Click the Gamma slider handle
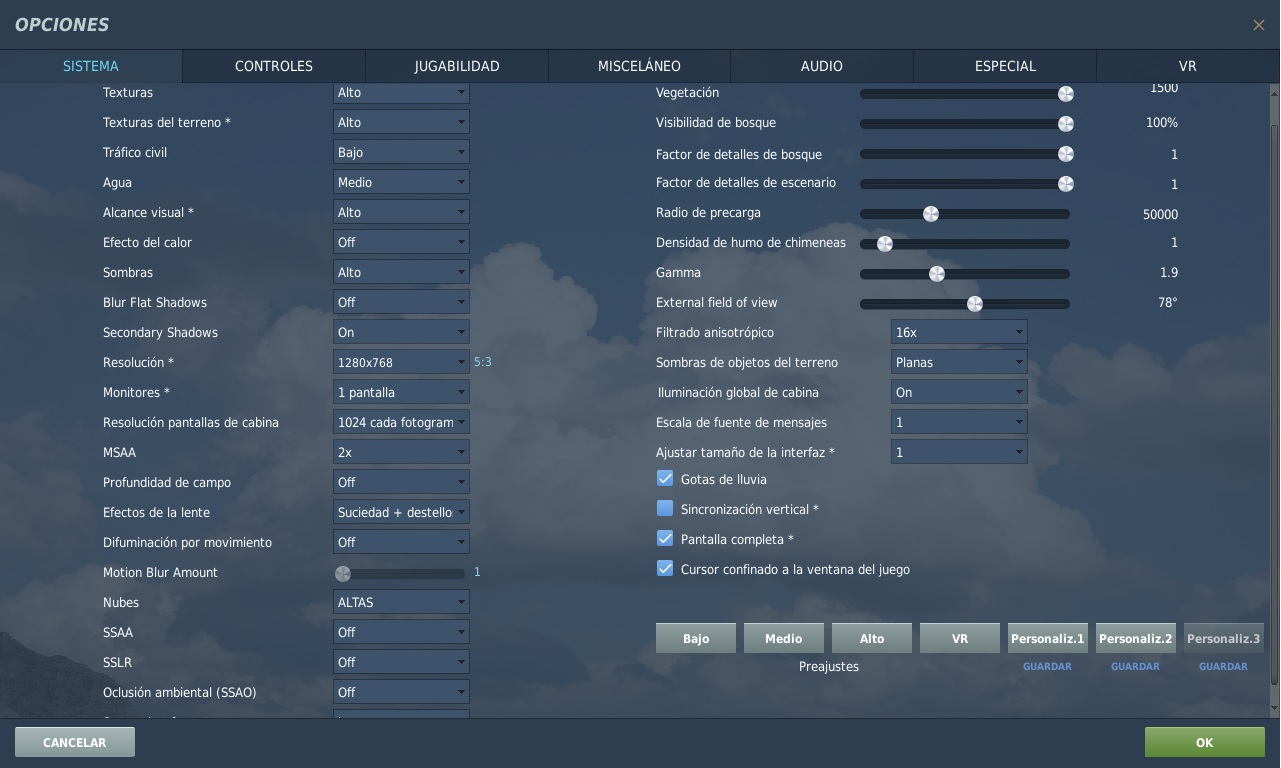Image resolution: width=1281 pixels, height=768 pixels. click(x=937, y=274)
